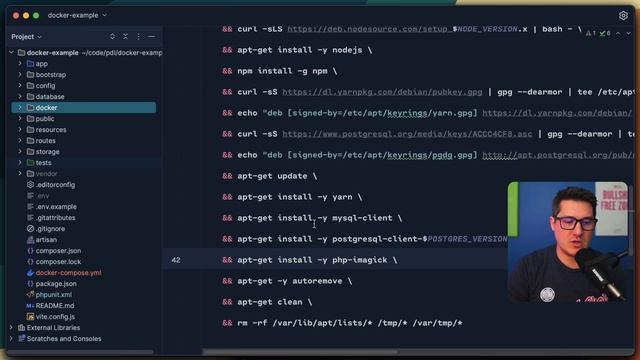Go to next highlighted problem arrow
640x360 pixels.
click(x=629, y=33)
